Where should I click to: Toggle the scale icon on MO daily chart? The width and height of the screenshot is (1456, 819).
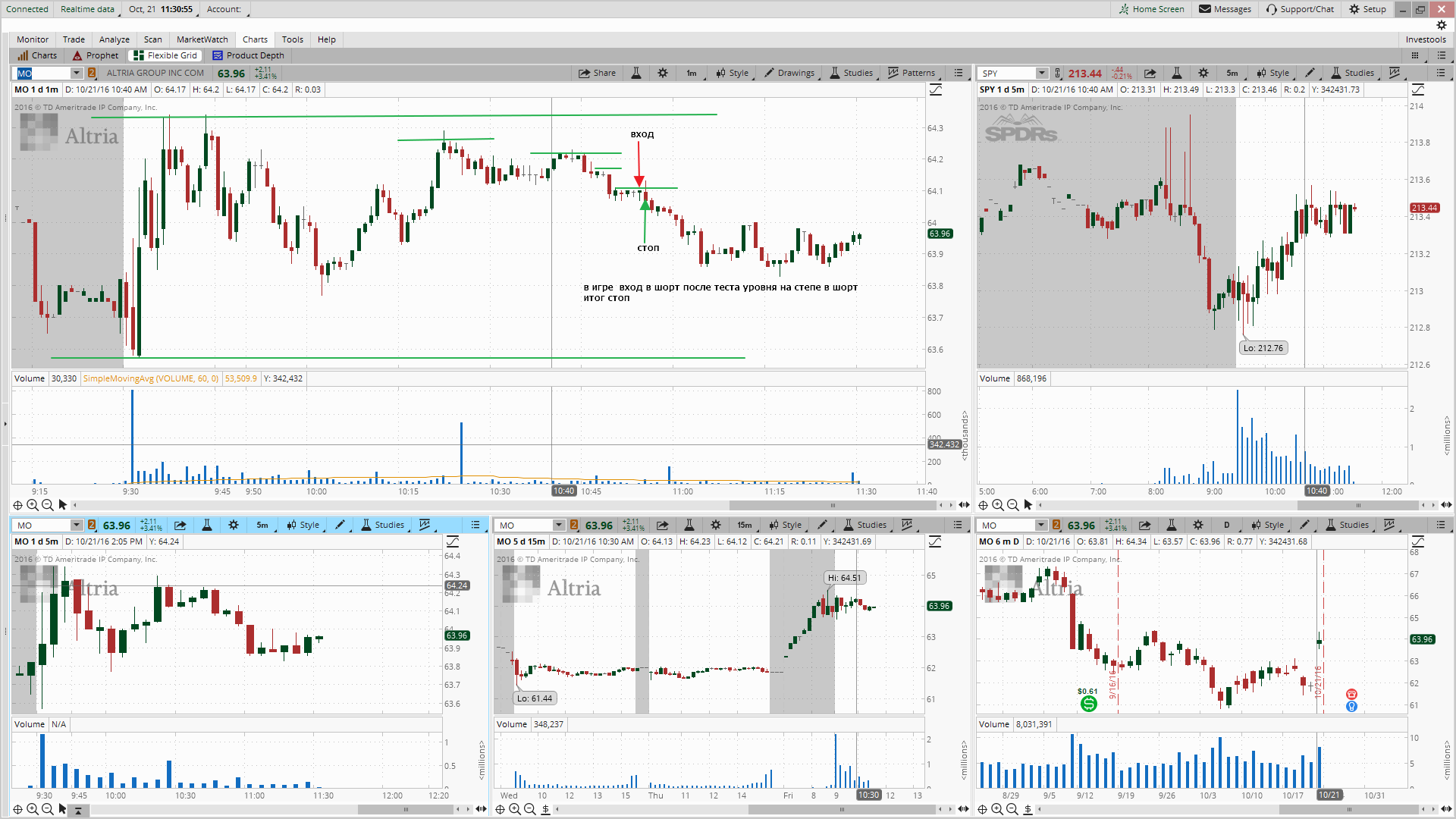(x=1418, y=541)
